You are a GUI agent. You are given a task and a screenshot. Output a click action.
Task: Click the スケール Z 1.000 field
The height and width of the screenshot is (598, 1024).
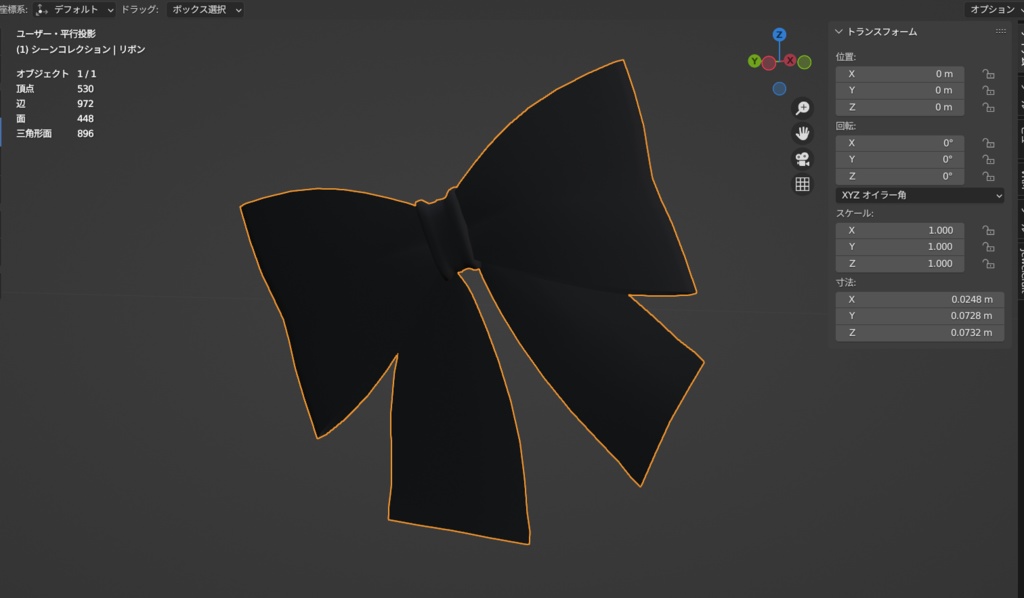click(x=900, y=264)
